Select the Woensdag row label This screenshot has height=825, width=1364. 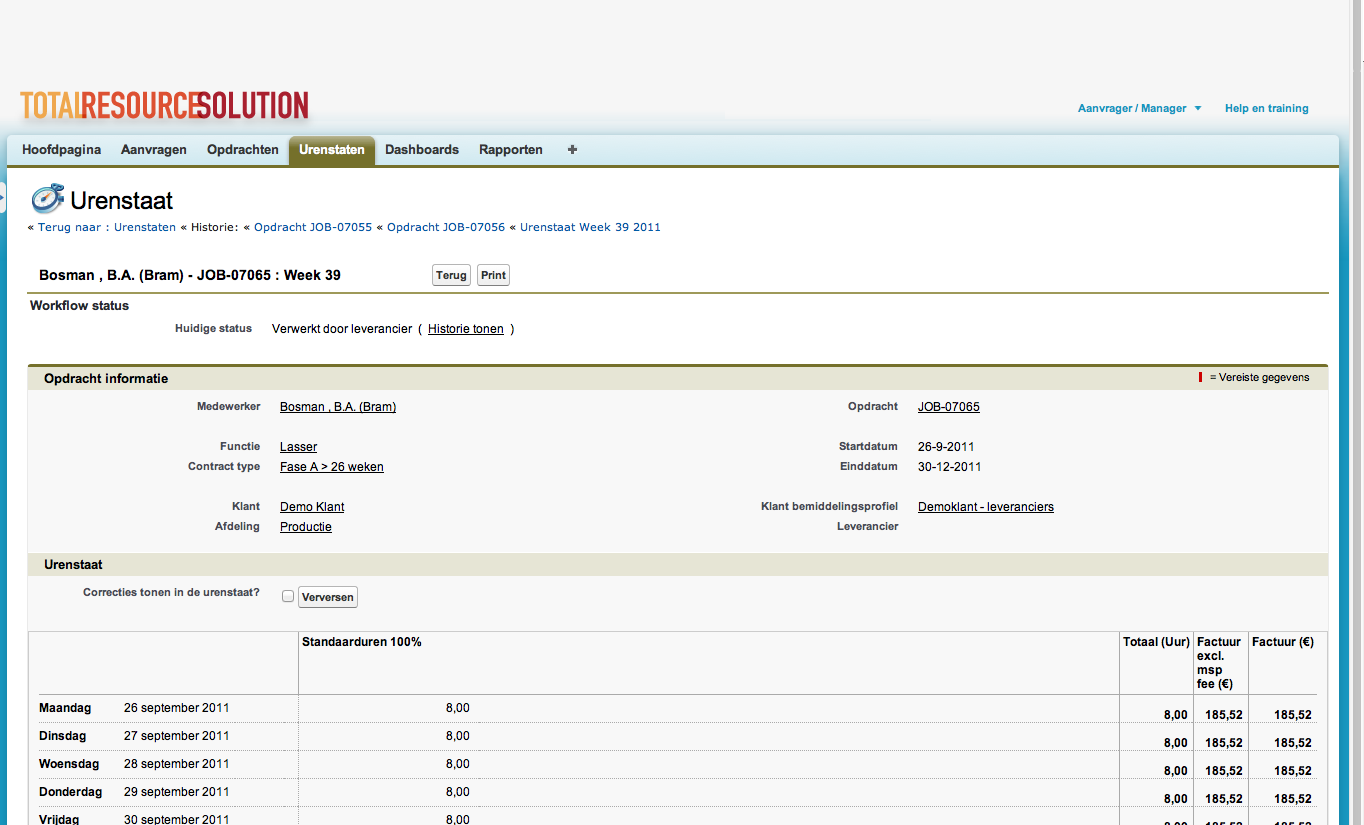coord(70,764)
